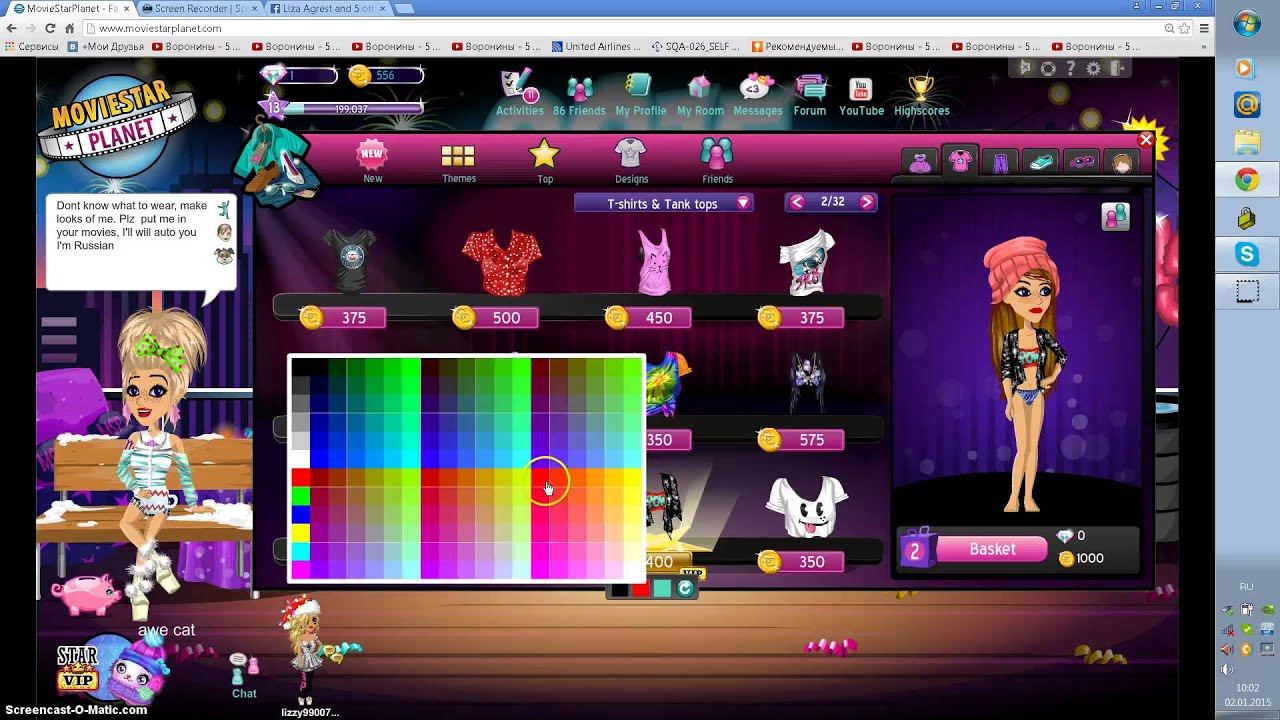Pick the black color swatch below palette
Viewport: 1280px width, 720px height.
pyautogui.click(x=620, y=589)
